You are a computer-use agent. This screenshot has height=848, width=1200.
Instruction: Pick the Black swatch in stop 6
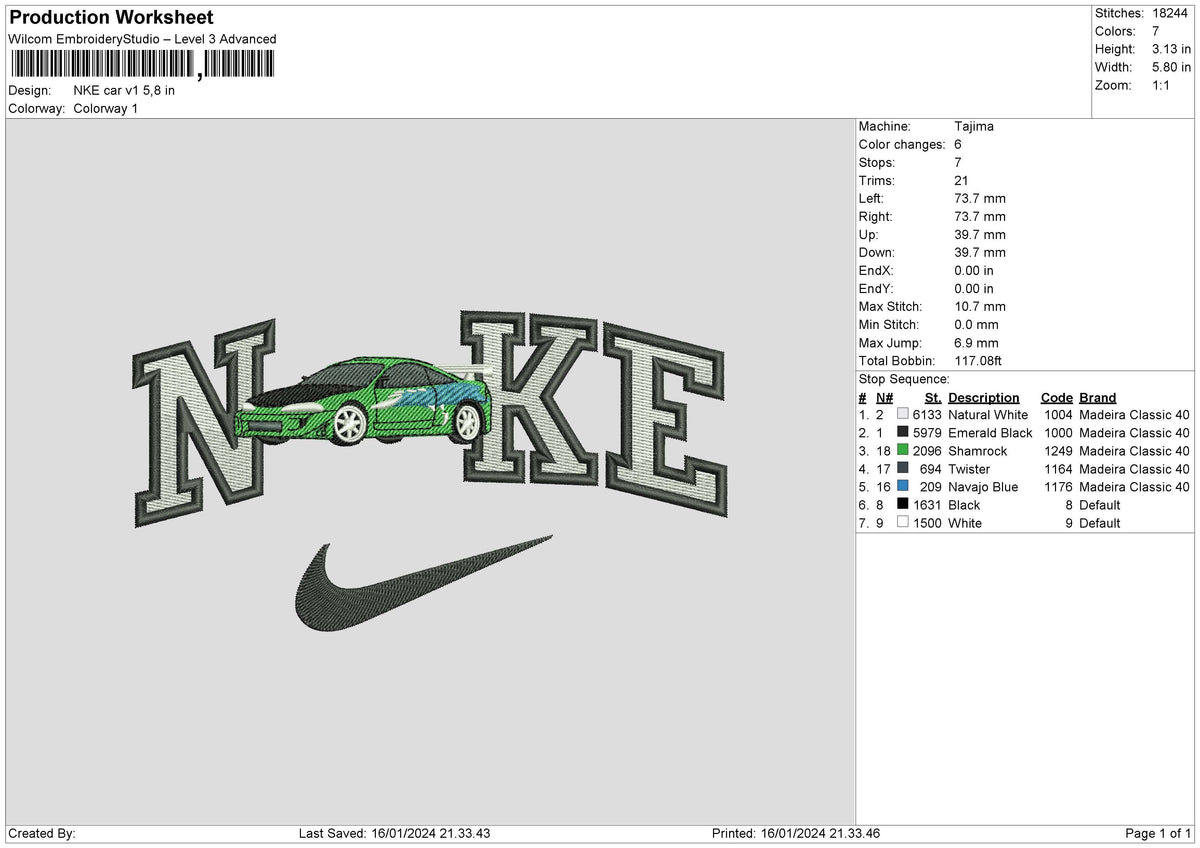(x=903, y=505)
